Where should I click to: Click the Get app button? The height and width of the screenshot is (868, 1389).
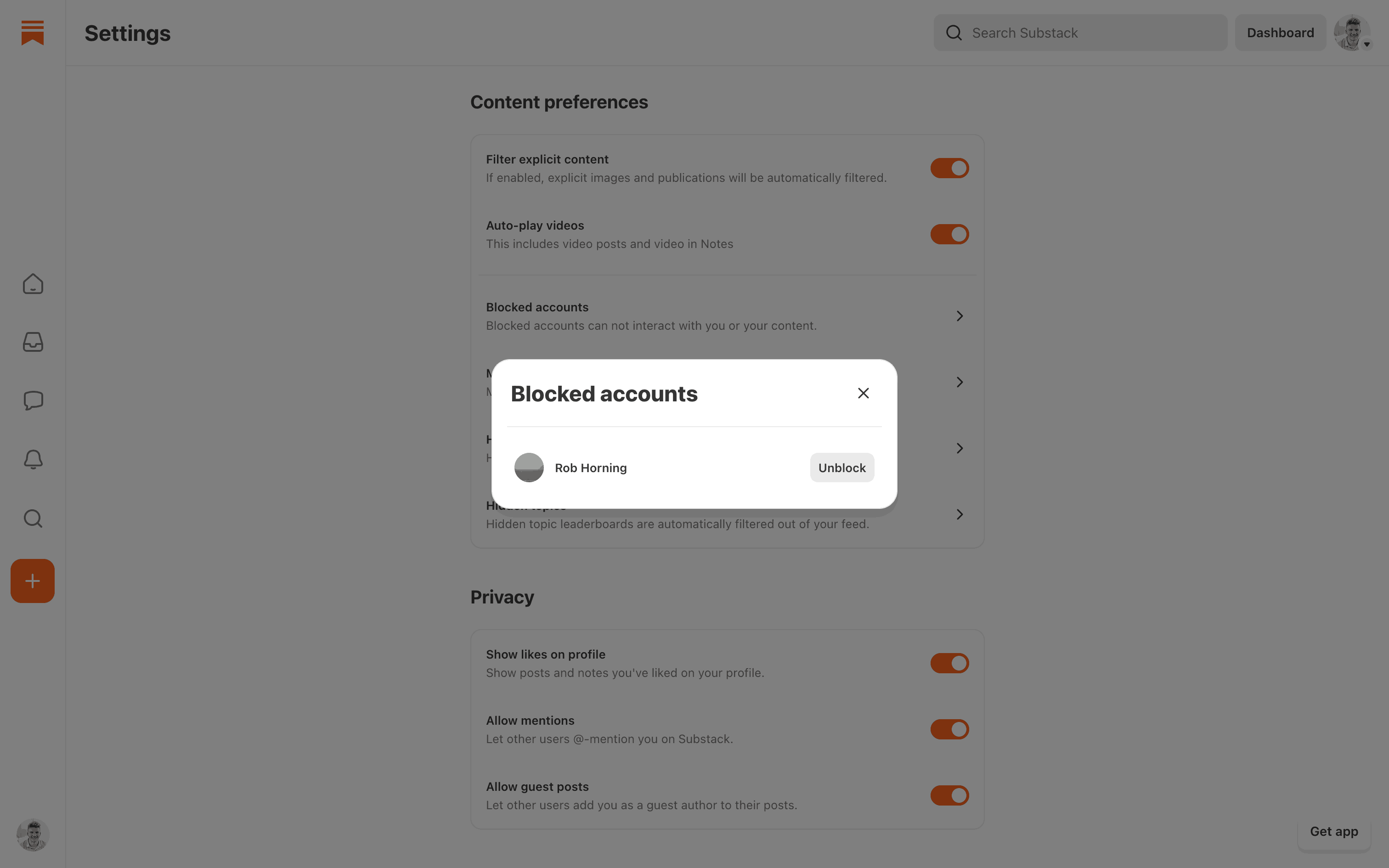1333,831
